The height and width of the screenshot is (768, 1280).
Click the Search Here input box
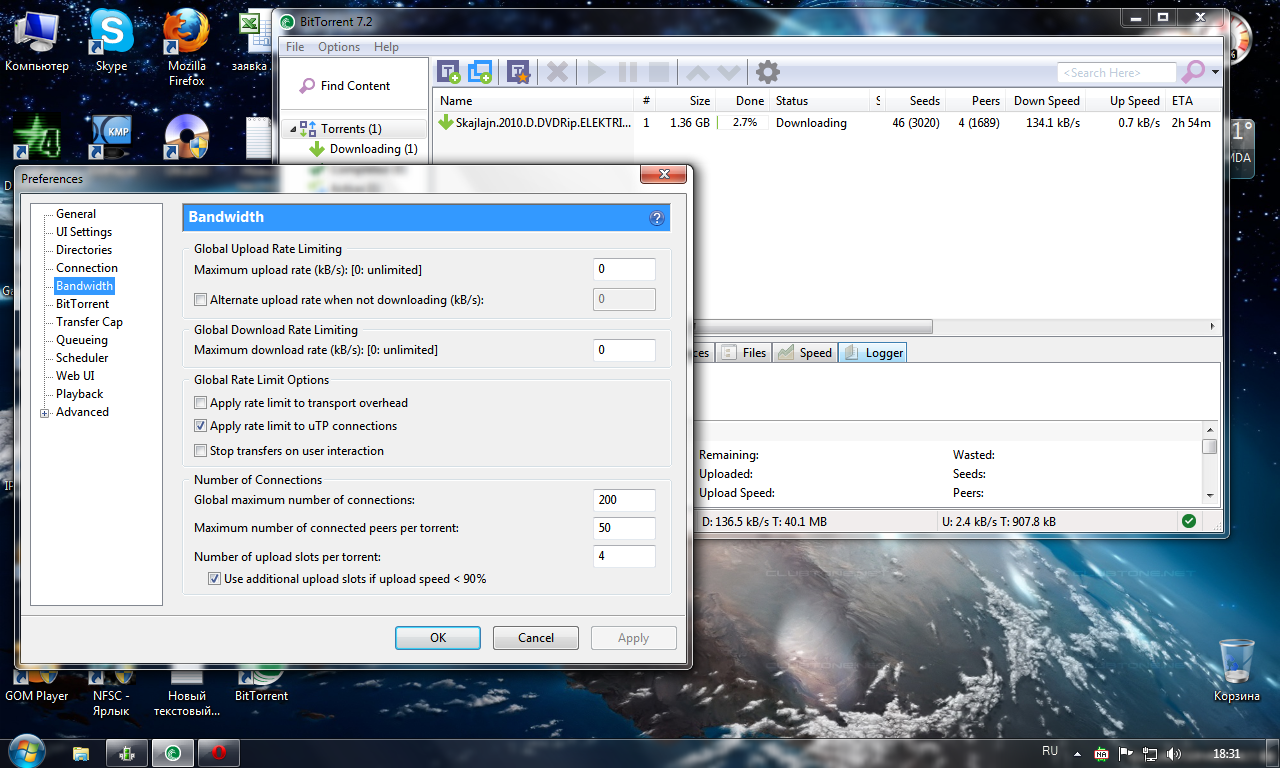click(1116, 73)
